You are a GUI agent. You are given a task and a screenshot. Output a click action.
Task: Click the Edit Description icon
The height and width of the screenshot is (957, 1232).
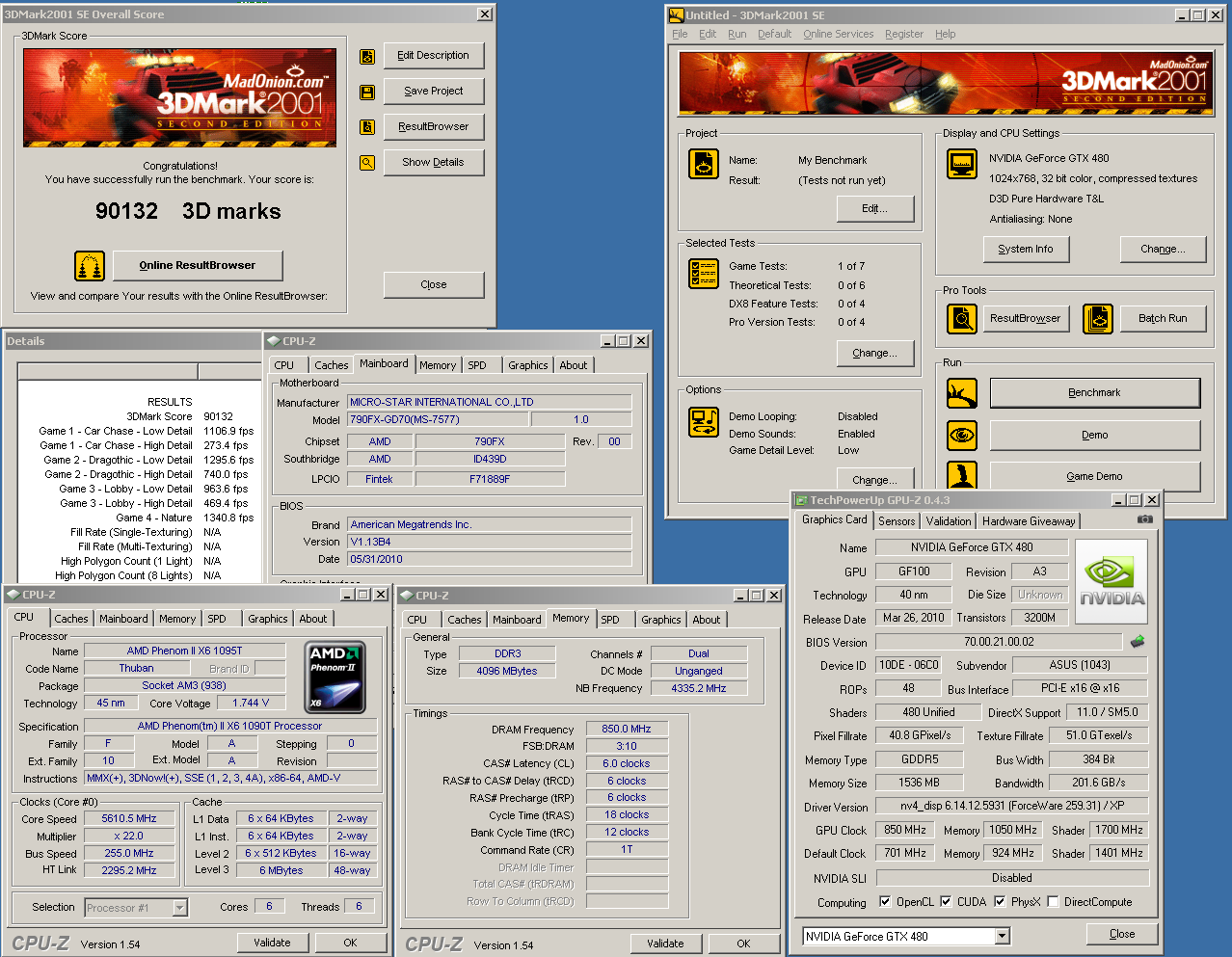tap(367, 57)
